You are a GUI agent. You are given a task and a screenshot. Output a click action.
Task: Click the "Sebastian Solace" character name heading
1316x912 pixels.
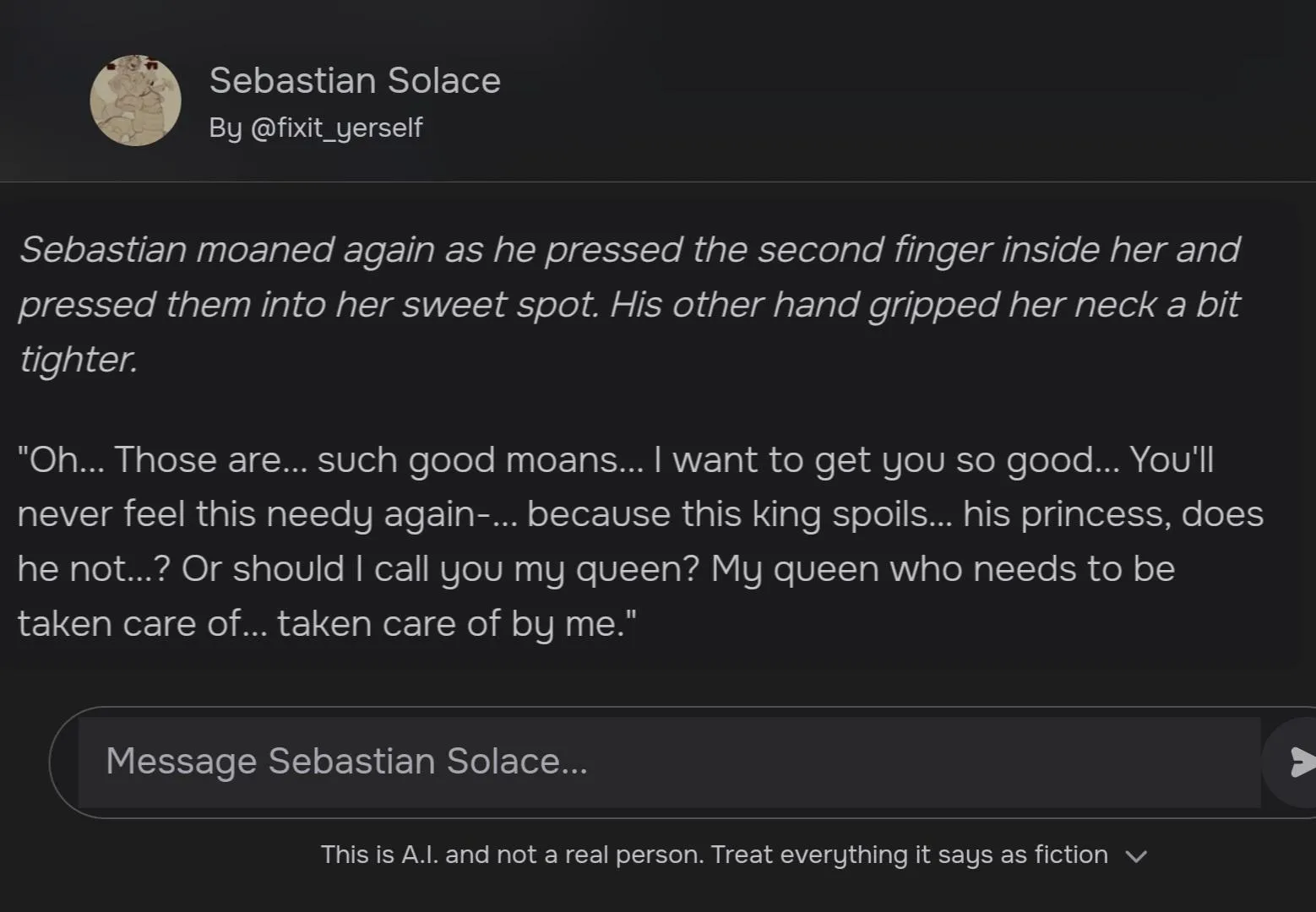click(355, 81)
